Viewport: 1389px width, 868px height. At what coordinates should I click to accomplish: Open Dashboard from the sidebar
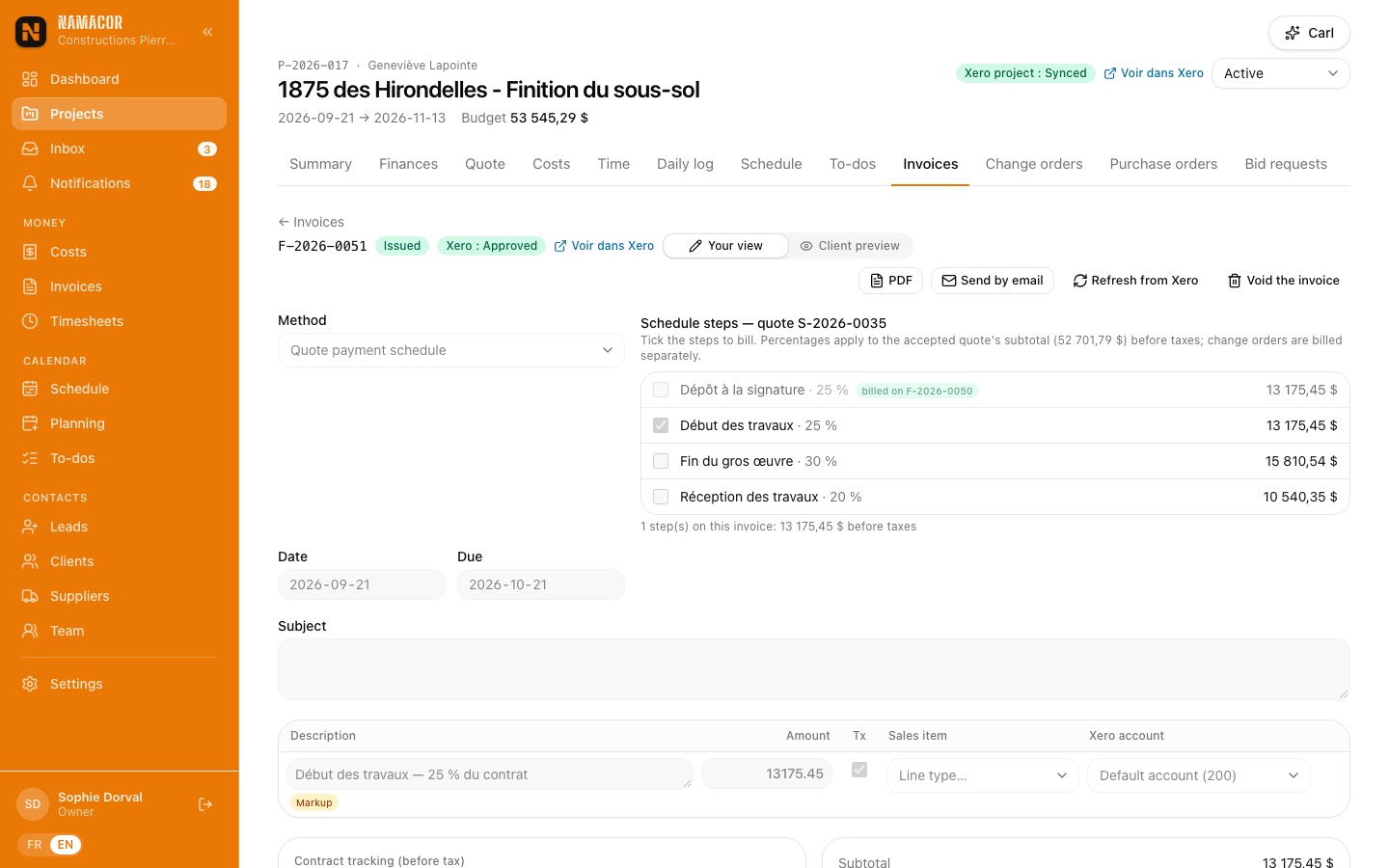pos(119,79)
